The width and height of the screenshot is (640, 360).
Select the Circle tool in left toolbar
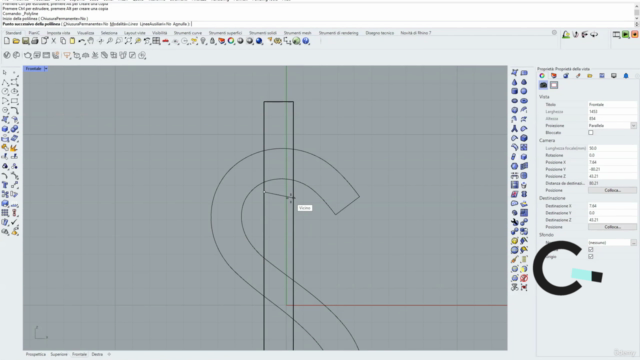click(x=5, y=91)
